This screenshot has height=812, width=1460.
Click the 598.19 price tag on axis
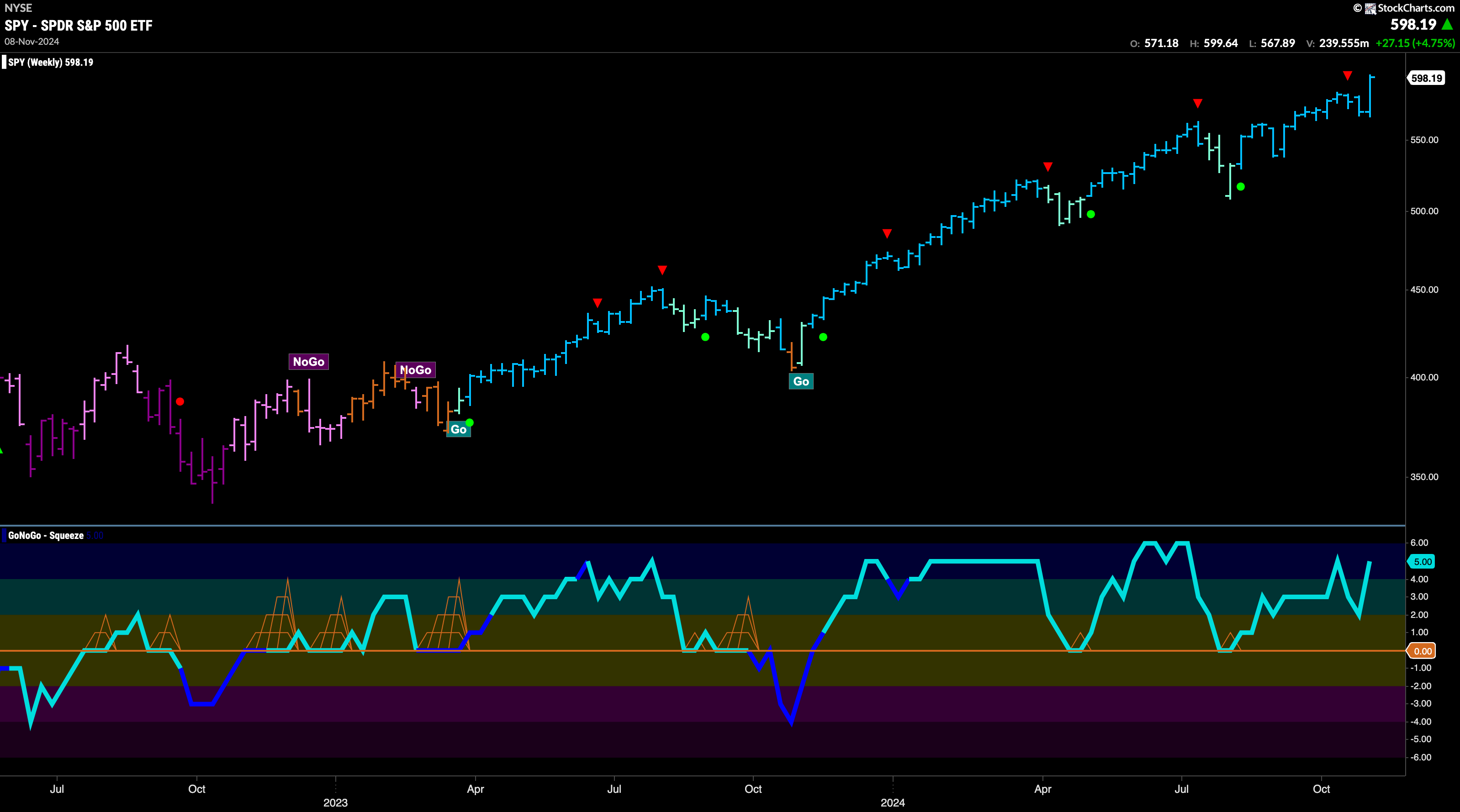pyautogui.click(x=1427, y=78)
